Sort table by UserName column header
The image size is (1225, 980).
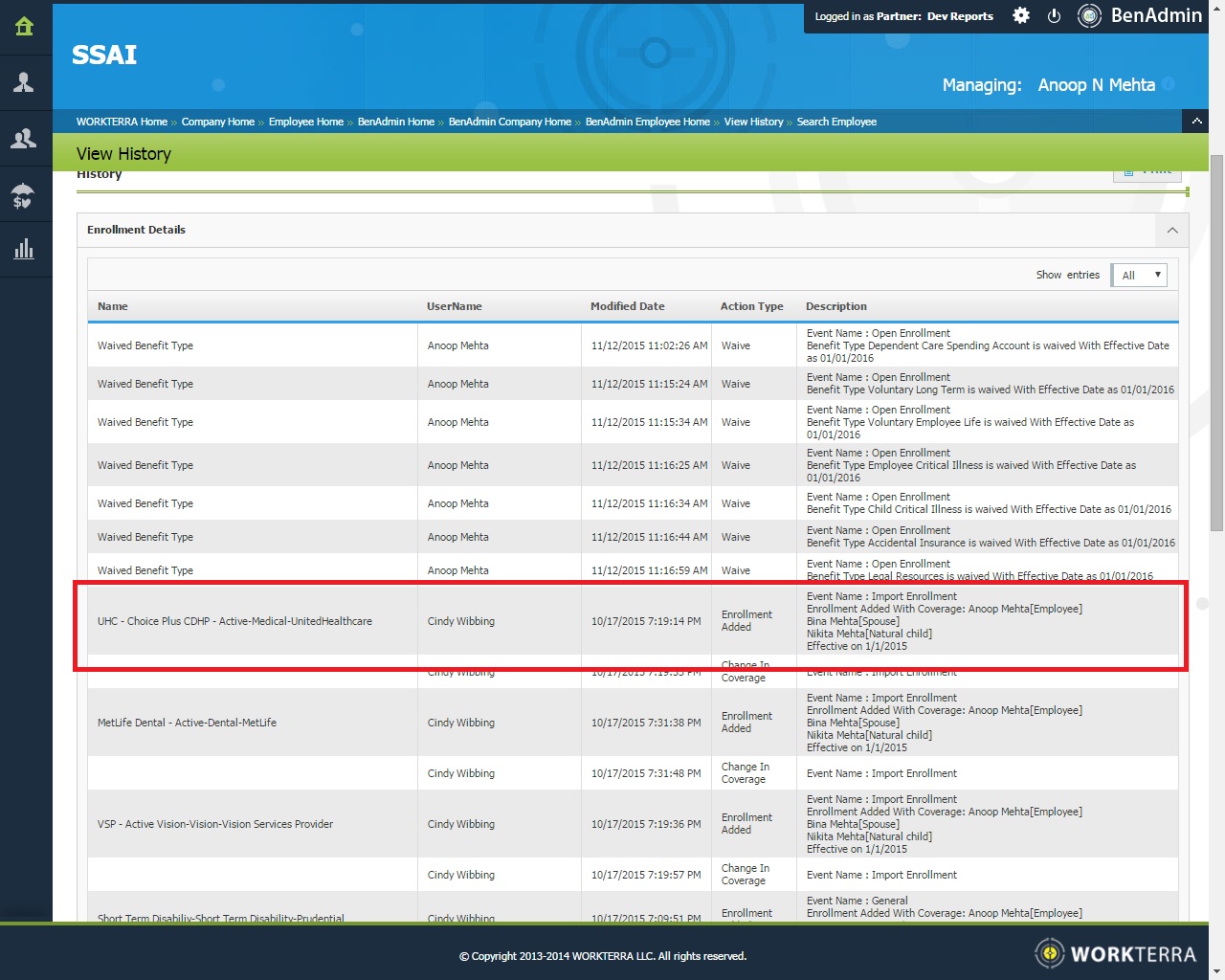pos(454,306)
